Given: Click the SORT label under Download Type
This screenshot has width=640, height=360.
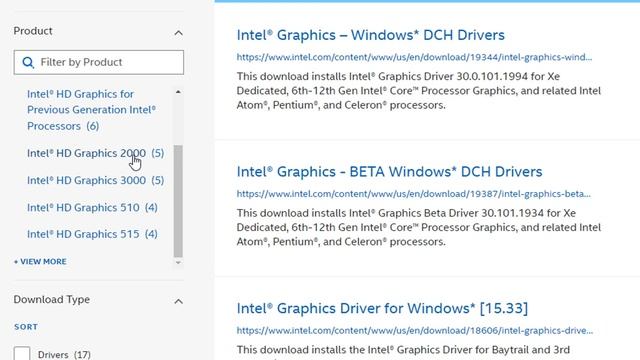Looking at the screenshot, I should pos(26,327).
